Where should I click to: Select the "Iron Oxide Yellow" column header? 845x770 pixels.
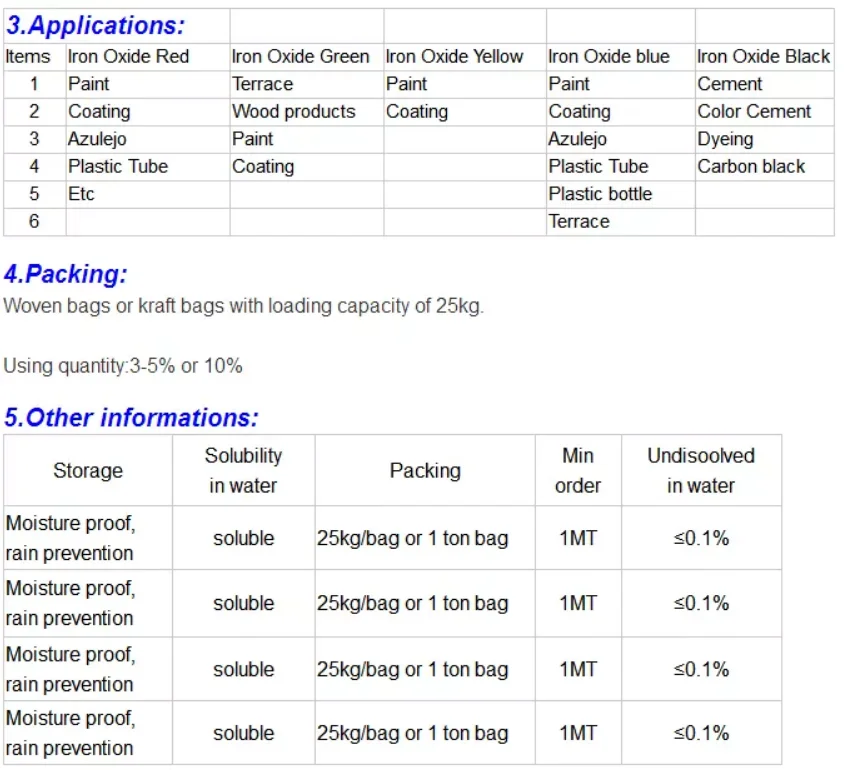(x=454, y=57)
